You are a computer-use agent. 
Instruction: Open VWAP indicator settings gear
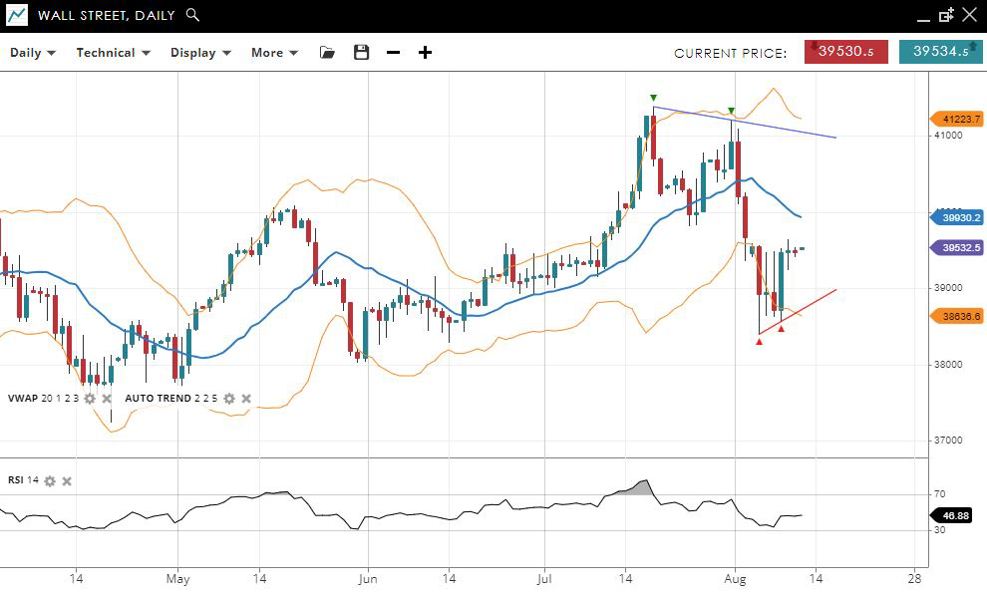(x=90, y=398)
